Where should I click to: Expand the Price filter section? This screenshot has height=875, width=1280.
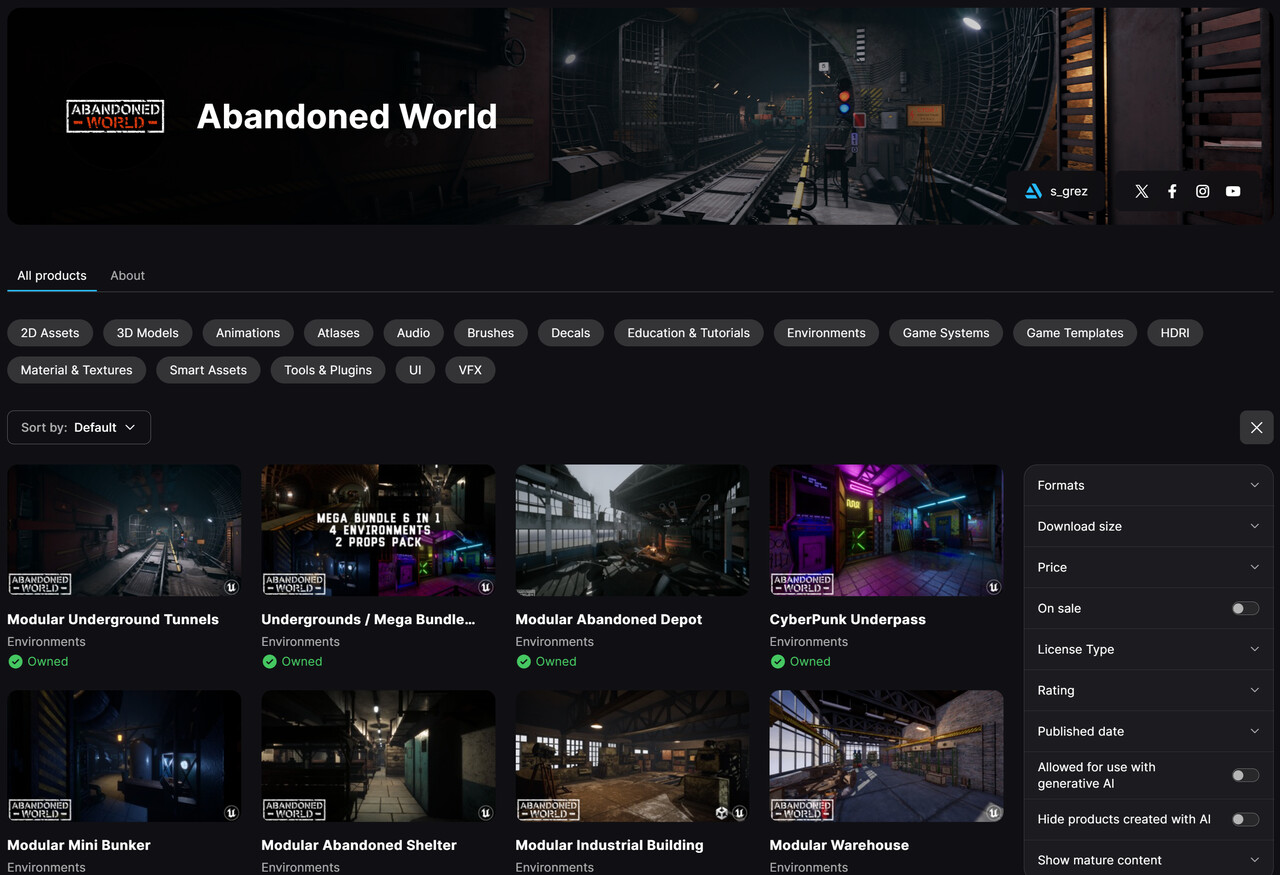[1148, 567]
